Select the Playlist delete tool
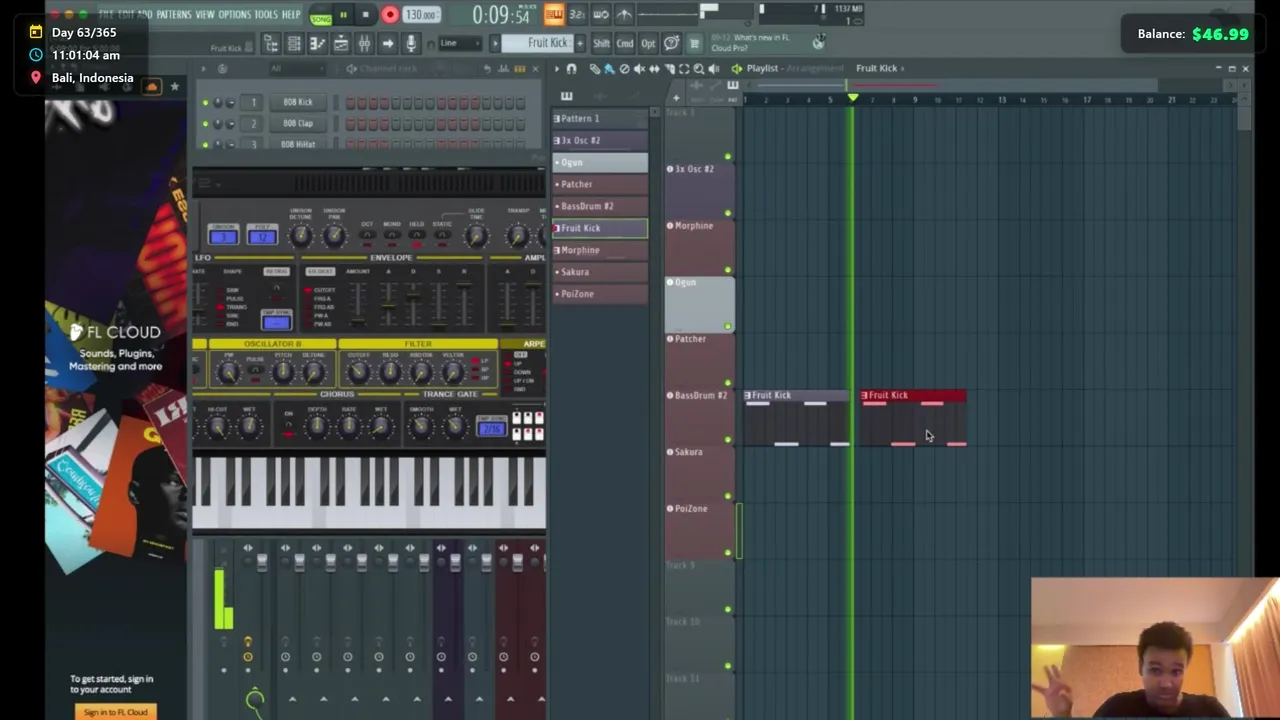Viewport: 1280px width, 720px height. pyautogui.click(x=624, y=69)
